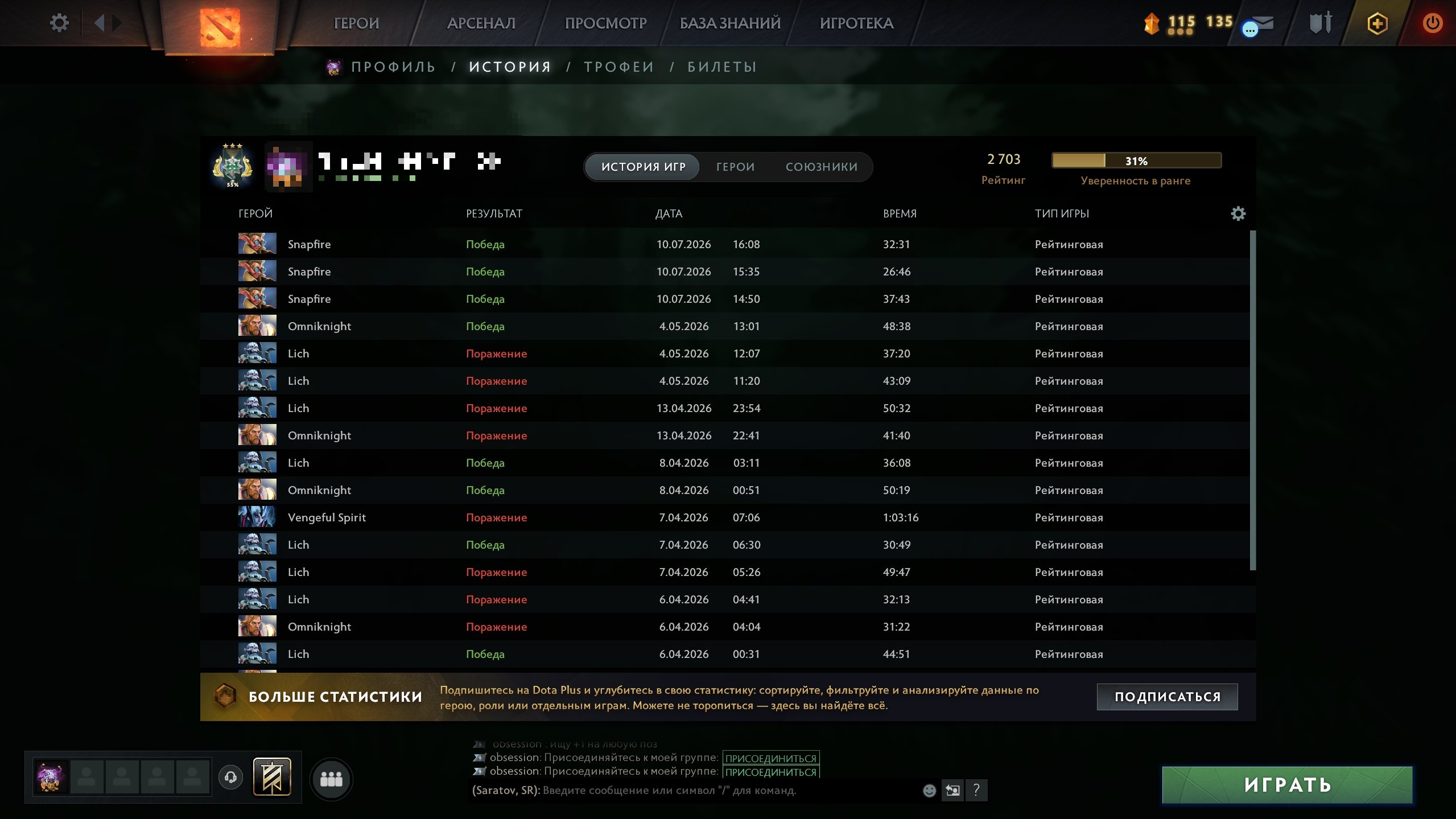Screen dimensions: 1456x819
Task: Switch to the БИЛЕТЫ tab
Action: point(722,67)
